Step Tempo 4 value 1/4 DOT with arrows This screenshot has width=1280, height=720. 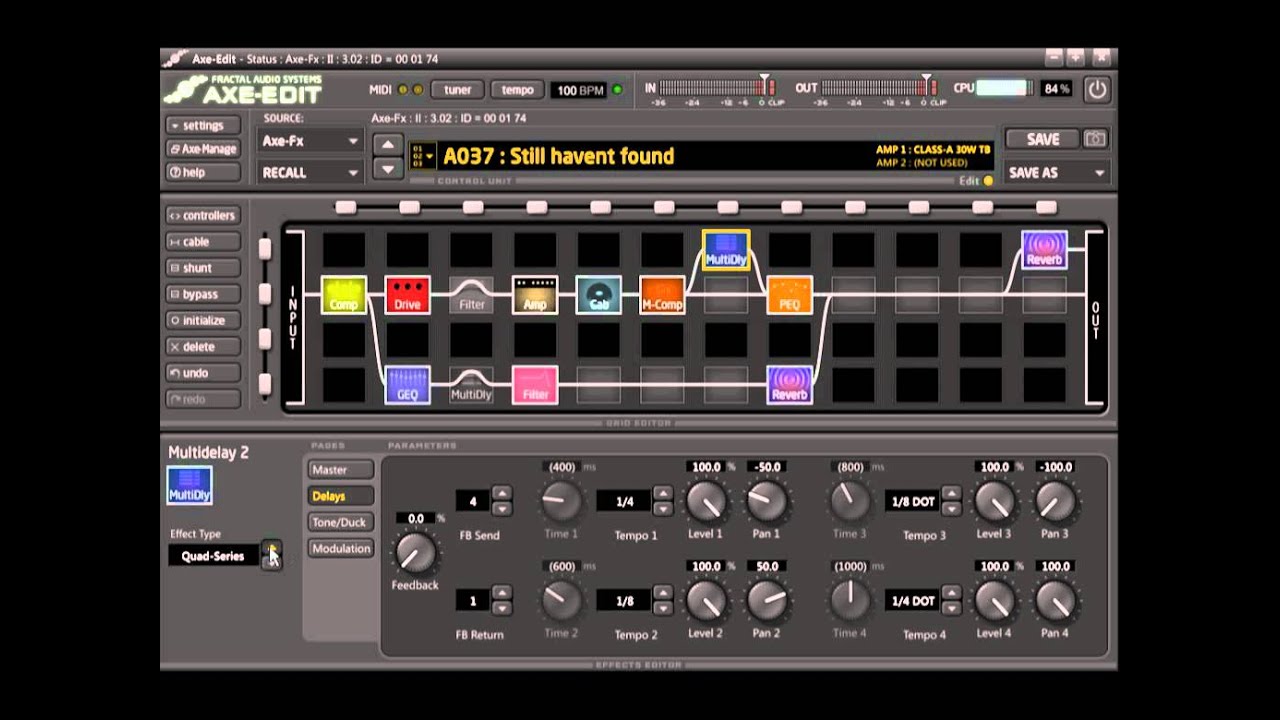951,600
